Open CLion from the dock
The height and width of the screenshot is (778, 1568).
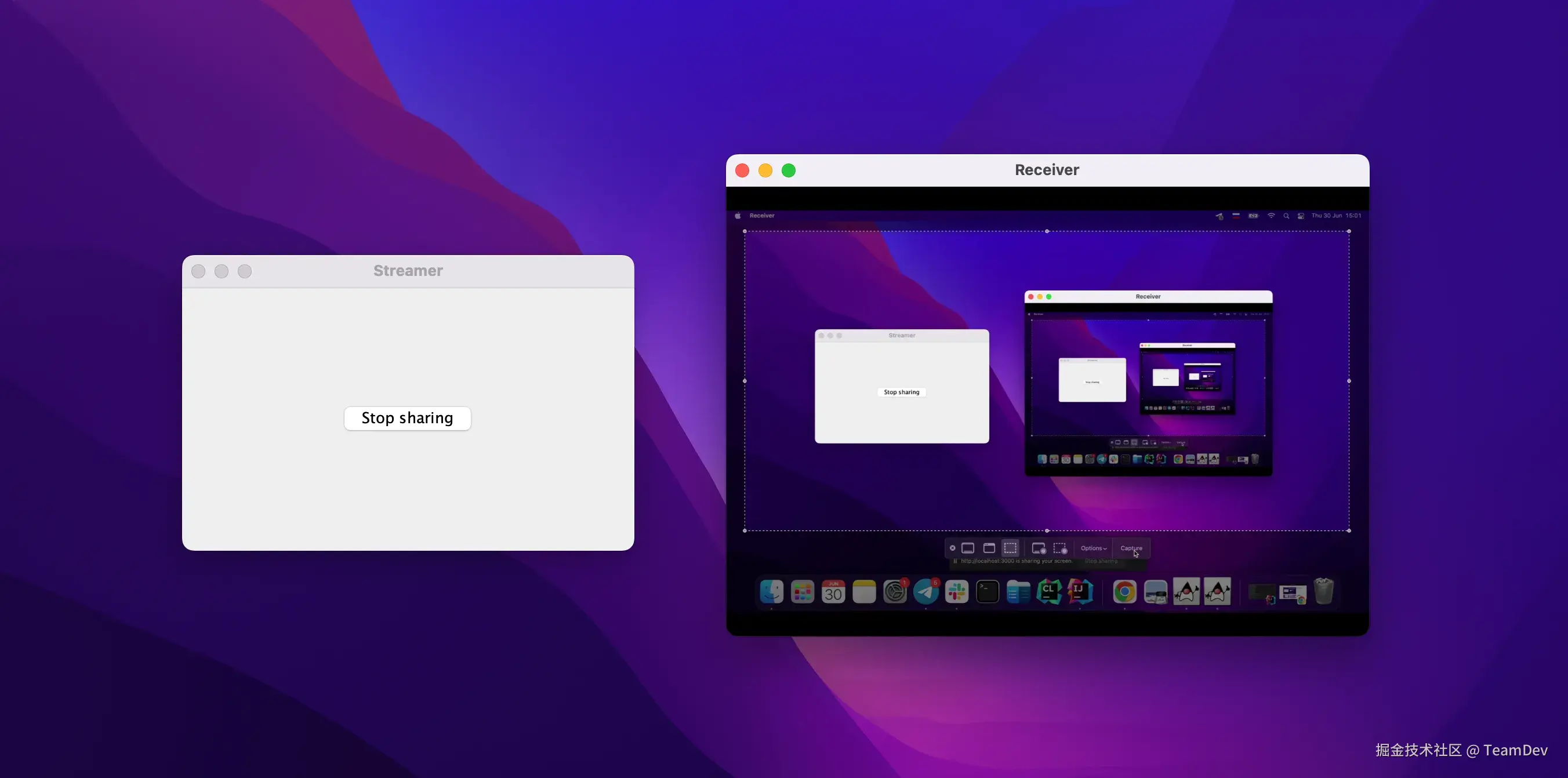[x=1049, y=592]
